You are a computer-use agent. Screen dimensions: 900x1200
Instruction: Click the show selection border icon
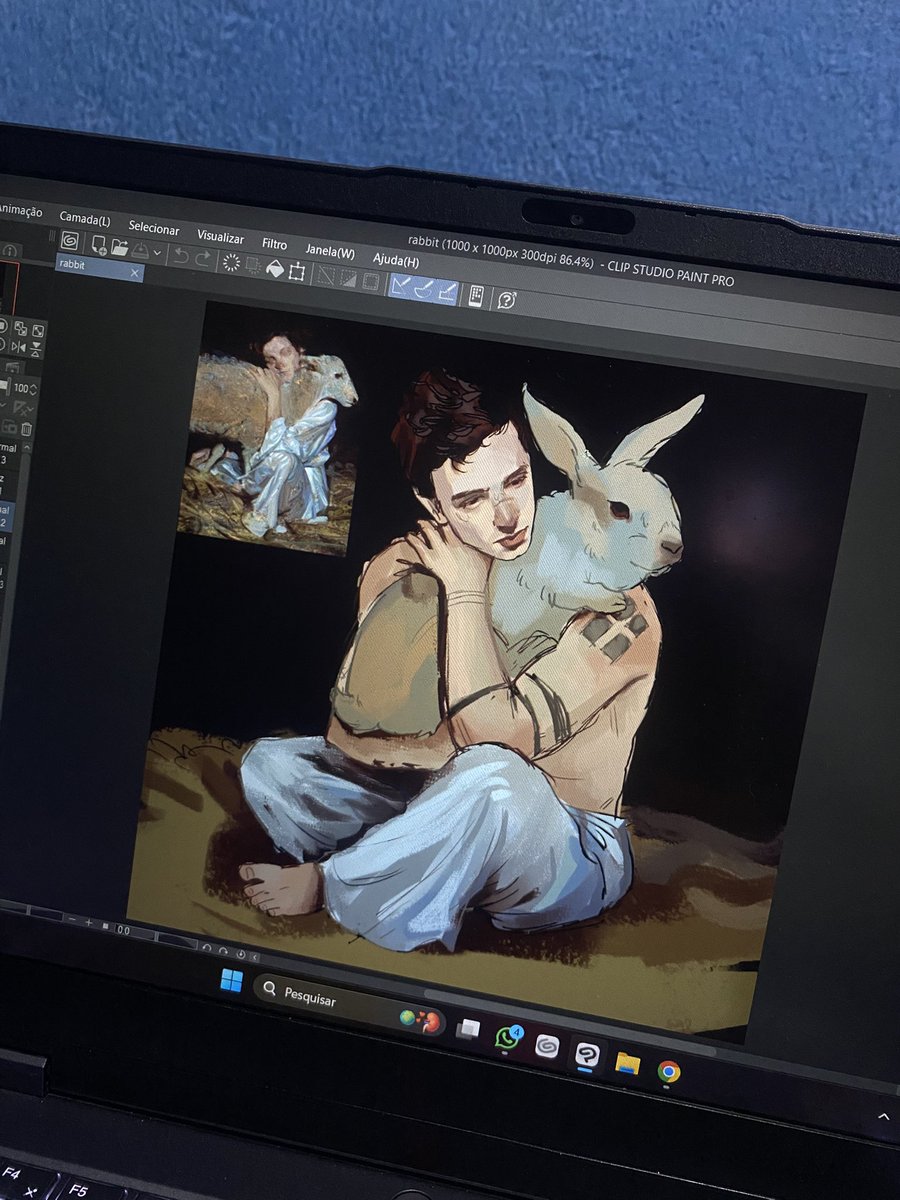pyautogui.click(x=372, y=281)
